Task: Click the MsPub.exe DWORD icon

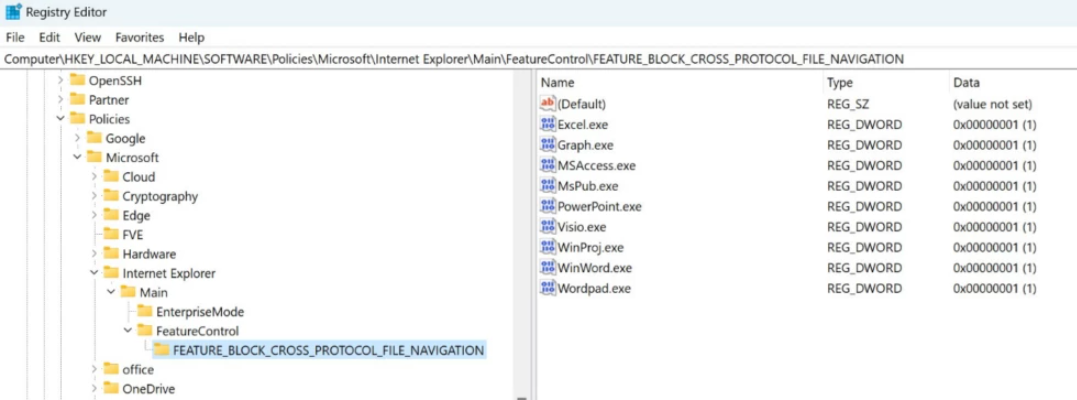Action: point(547,186)
